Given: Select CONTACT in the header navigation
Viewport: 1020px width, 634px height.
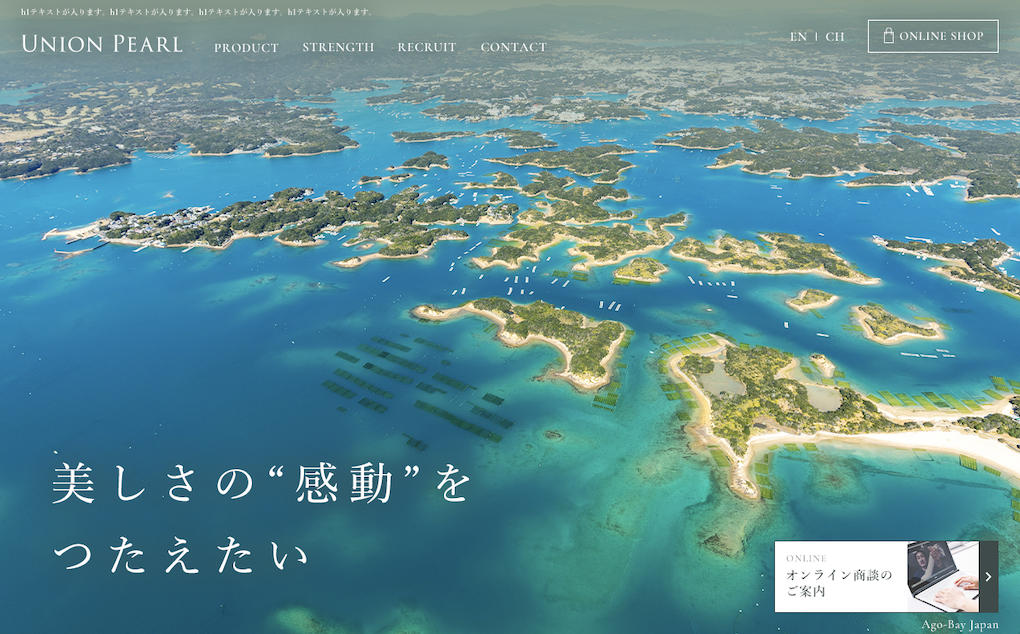Looking at the screenshot, I should (x=513, y=47).
